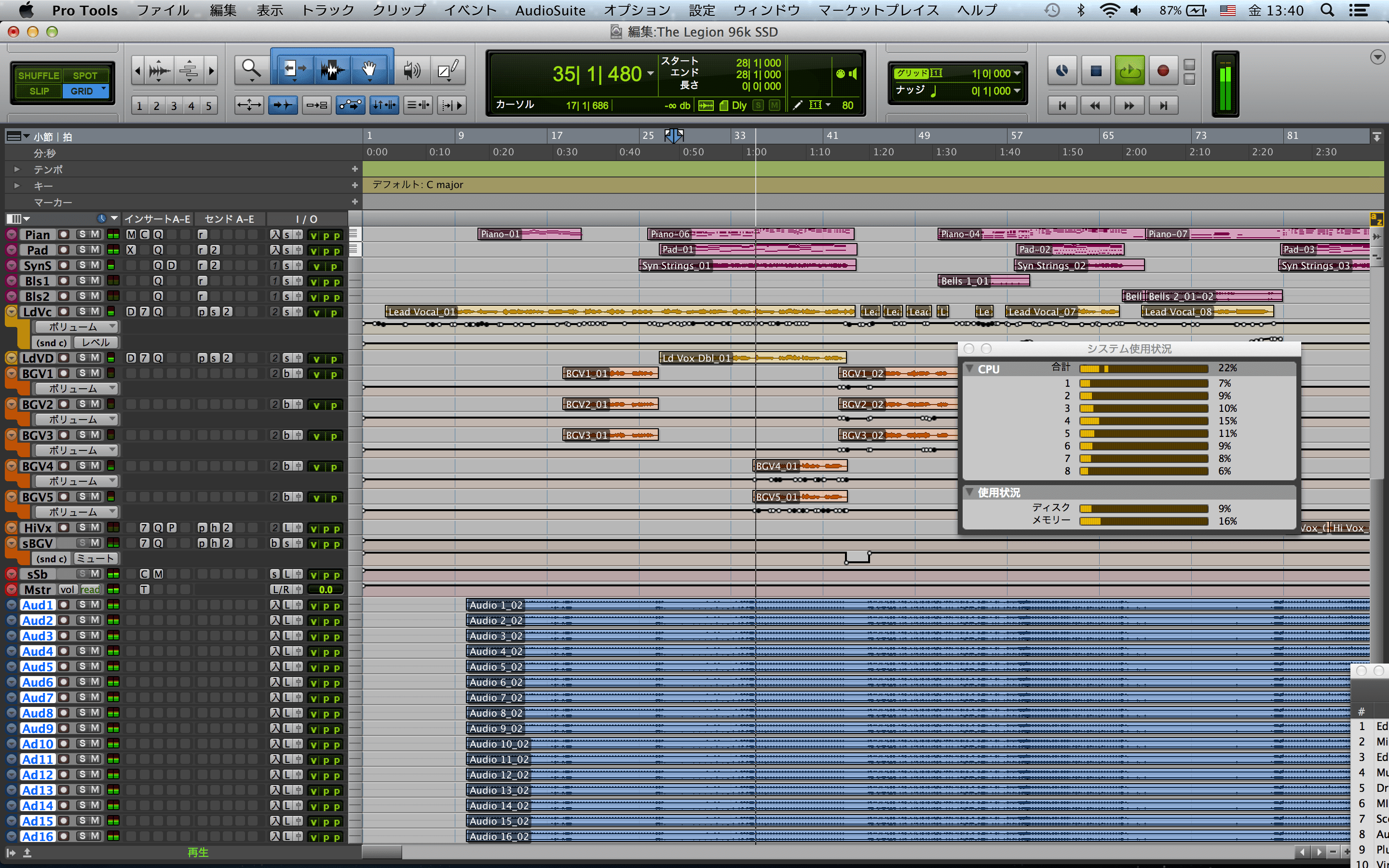Open LdVc ボリューム automation view selector

coord(76,326)
